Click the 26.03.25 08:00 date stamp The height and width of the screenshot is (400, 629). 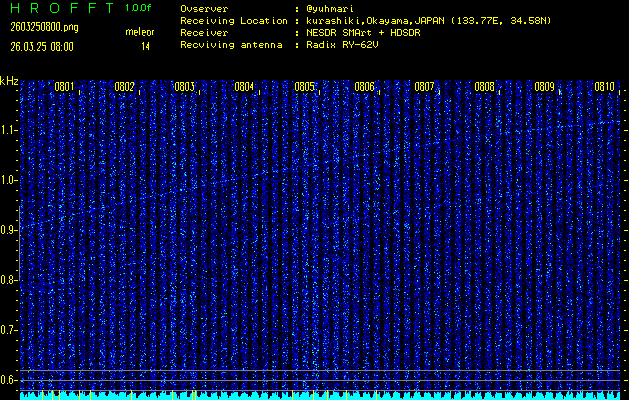coord(42,46)
